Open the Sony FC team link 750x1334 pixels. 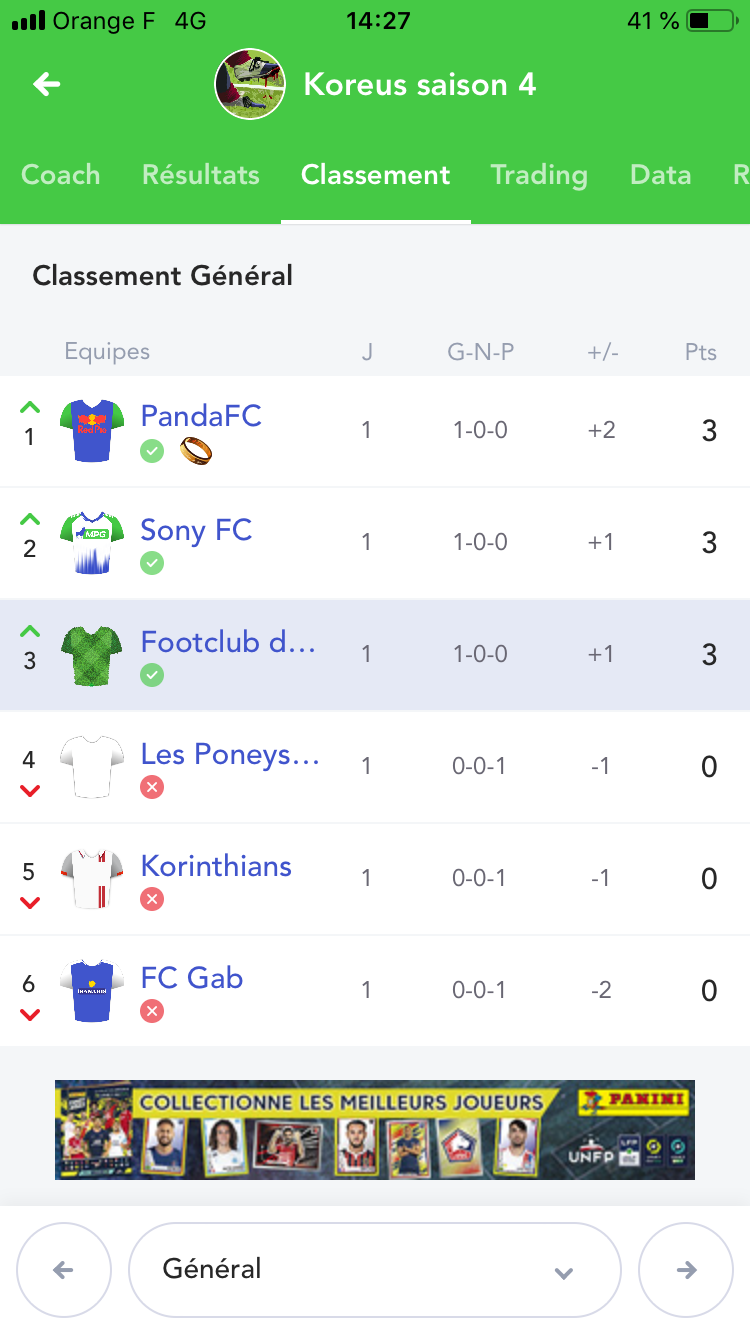[196, 530]
